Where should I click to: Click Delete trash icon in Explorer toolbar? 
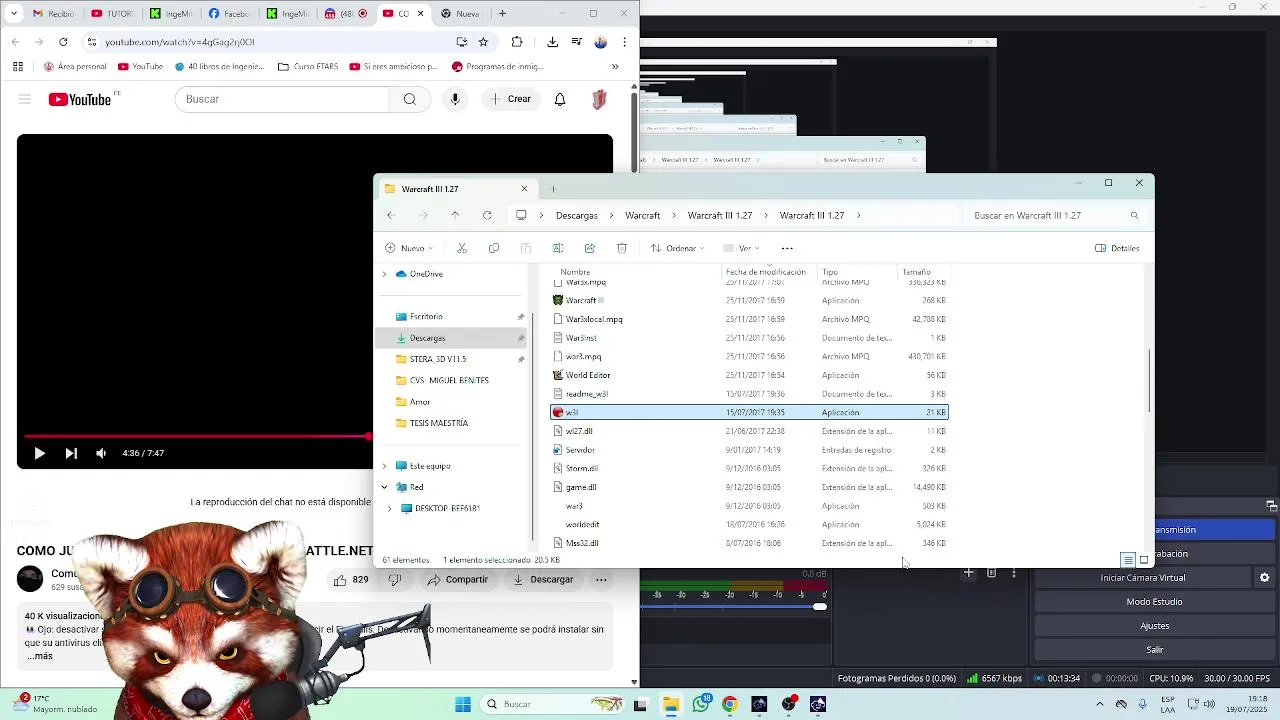622,248
